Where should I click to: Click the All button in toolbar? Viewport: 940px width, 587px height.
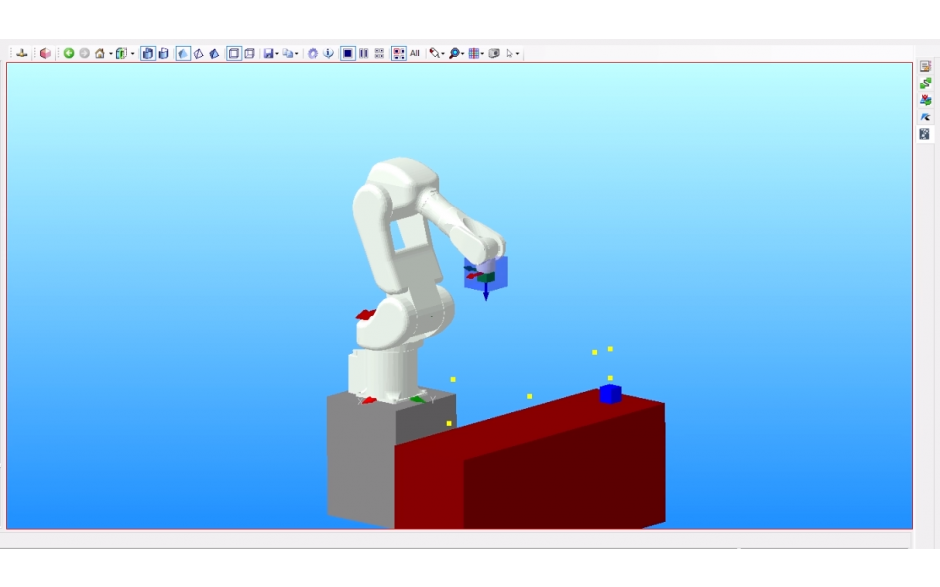tap(415, 53)
